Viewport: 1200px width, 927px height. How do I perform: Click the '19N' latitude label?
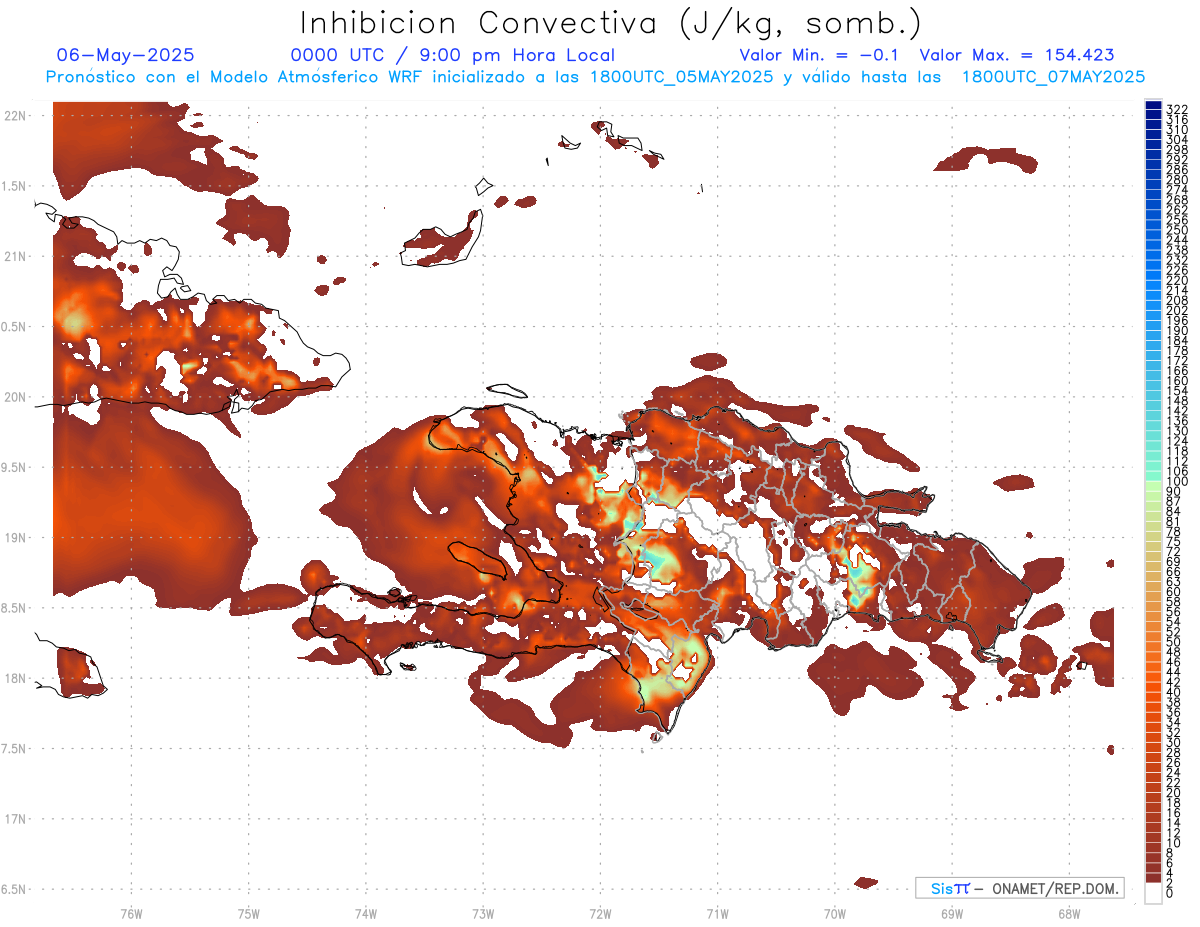tap(15, 537)
